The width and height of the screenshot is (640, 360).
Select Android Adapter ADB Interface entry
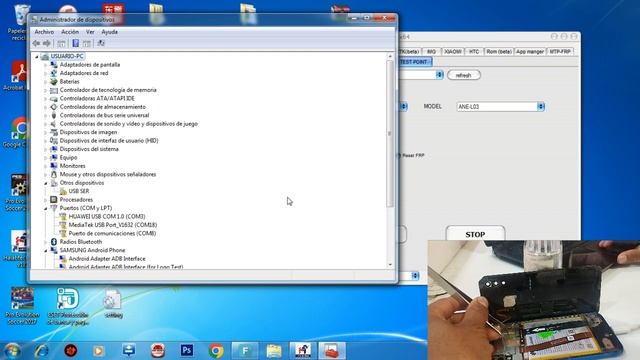pos(107,259)
